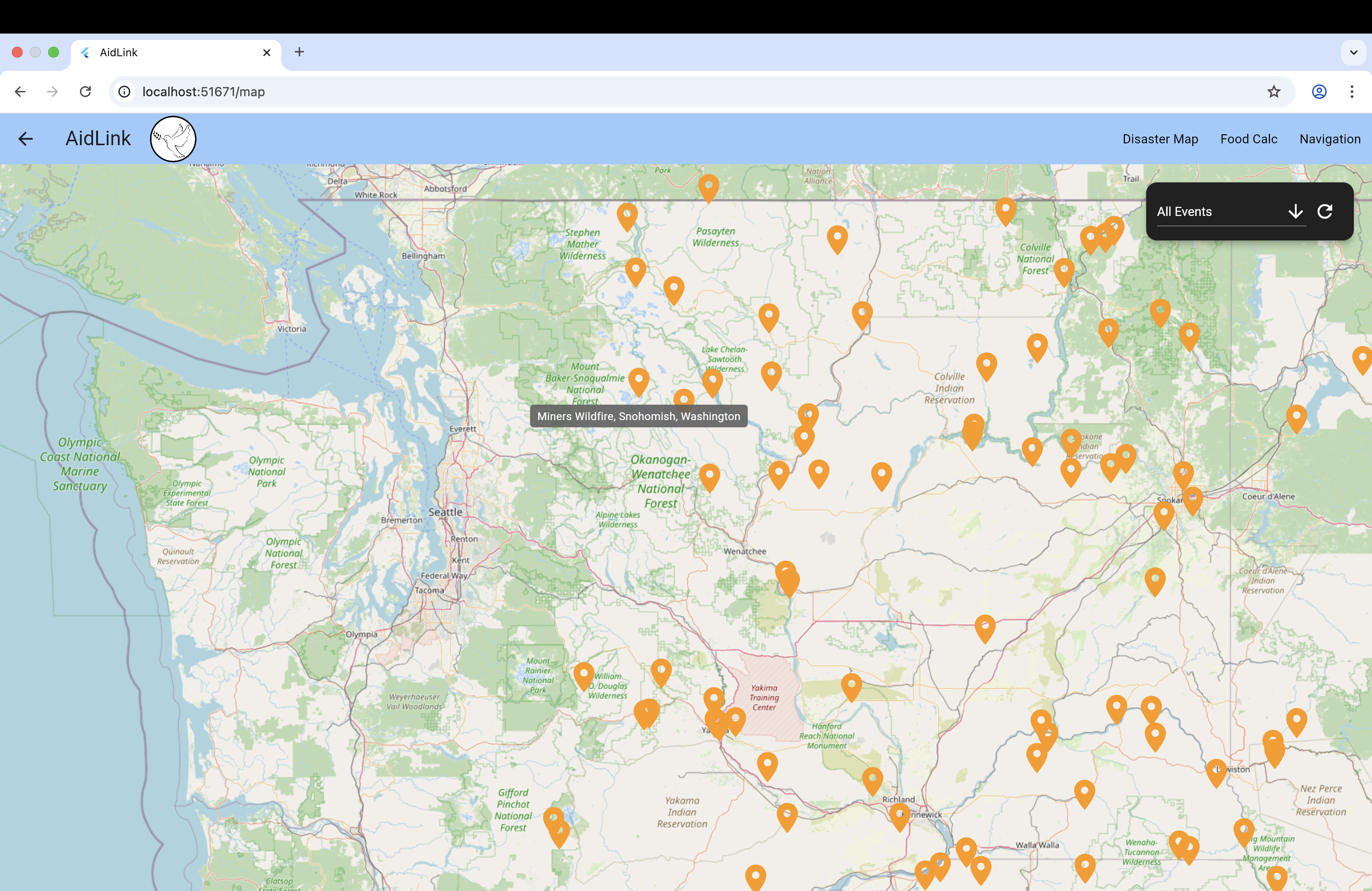The height and width of the screenshot is (891, 1372).
Task: Open Chrome's three-dot menu
Action: pyautogui.click(x=1351, y=92)
